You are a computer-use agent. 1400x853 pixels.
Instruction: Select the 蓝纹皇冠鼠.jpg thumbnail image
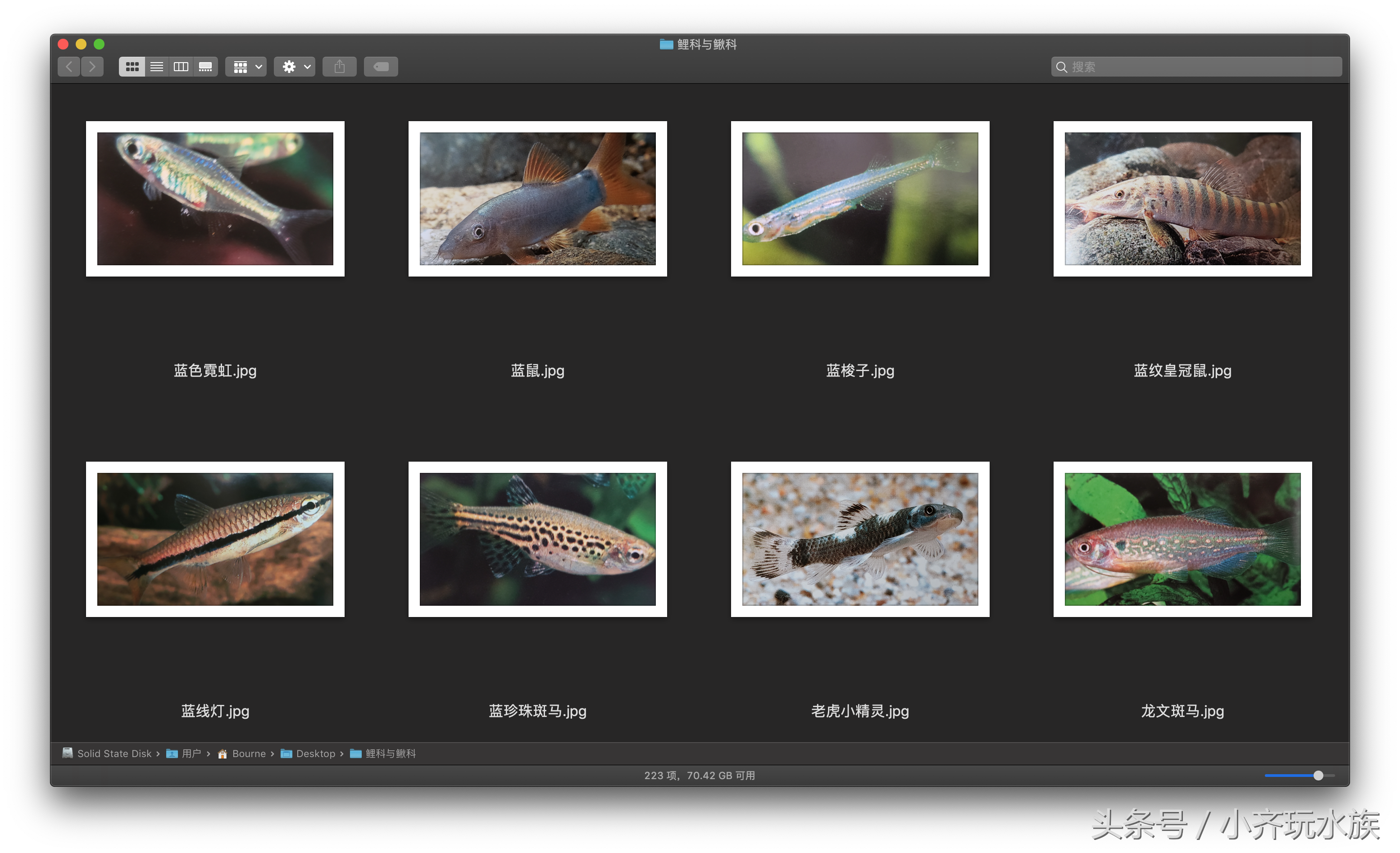(x=1182, y=199)
